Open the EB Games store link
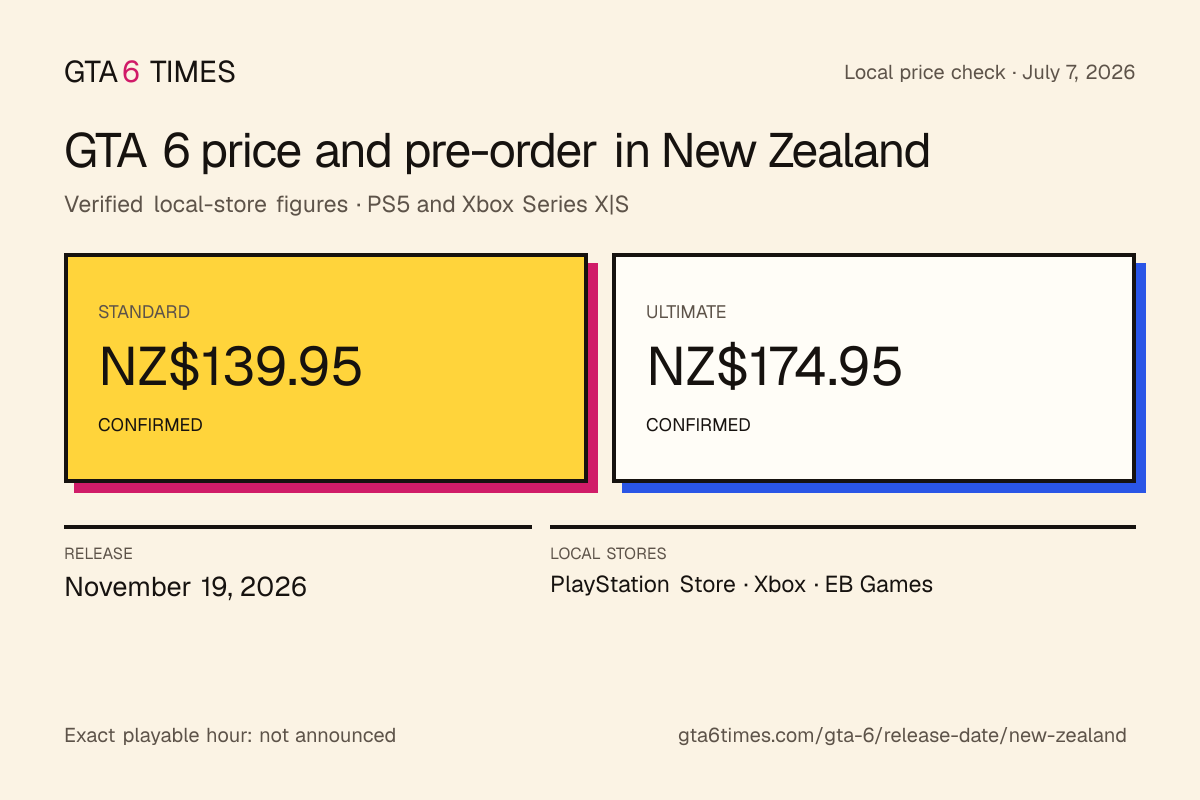Screen dimensions: 1200x800 pos(879,585)
